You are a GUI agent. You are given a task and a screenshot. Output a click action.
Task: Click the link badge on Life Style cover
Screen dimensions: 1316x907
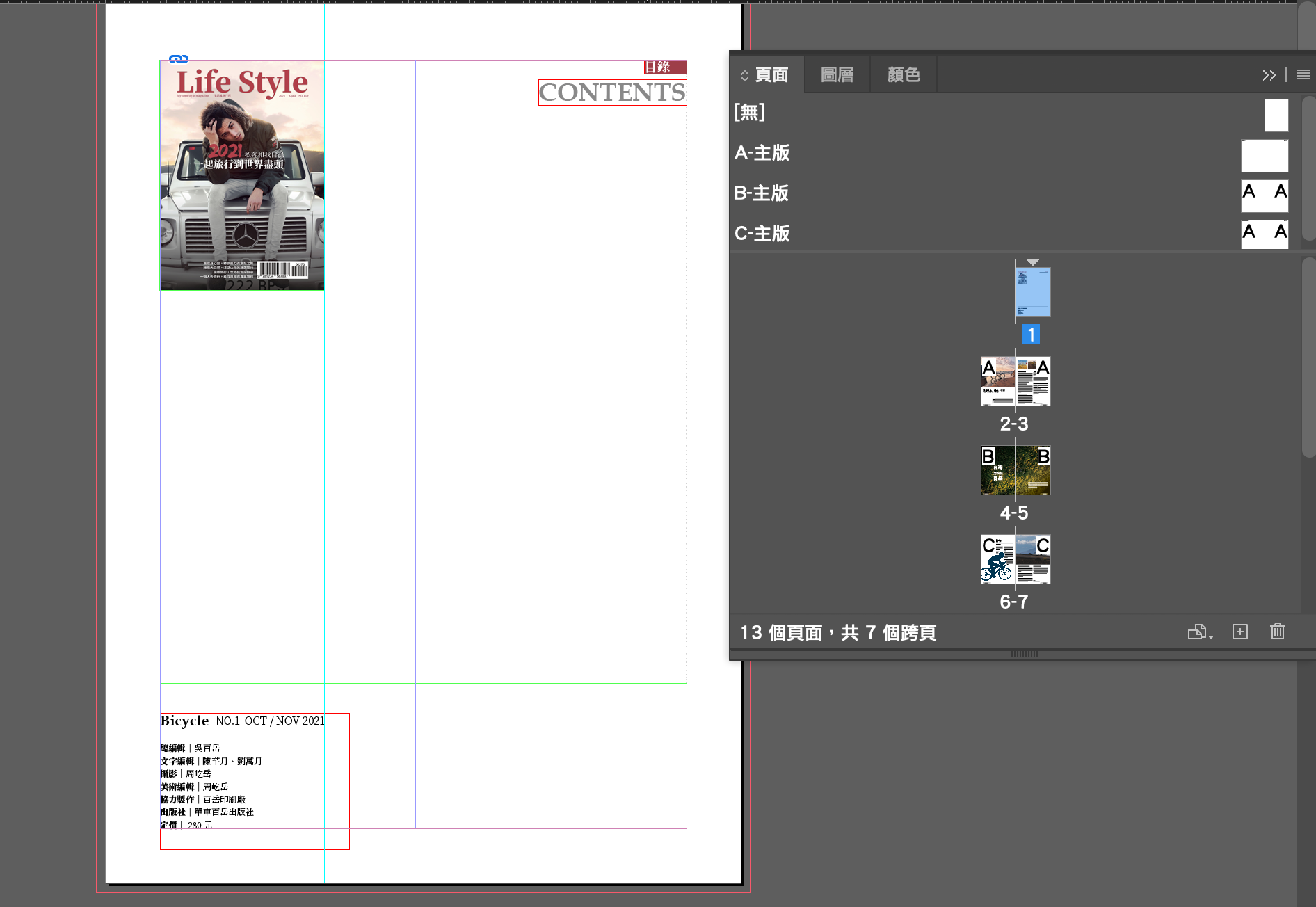pos(179,59)
